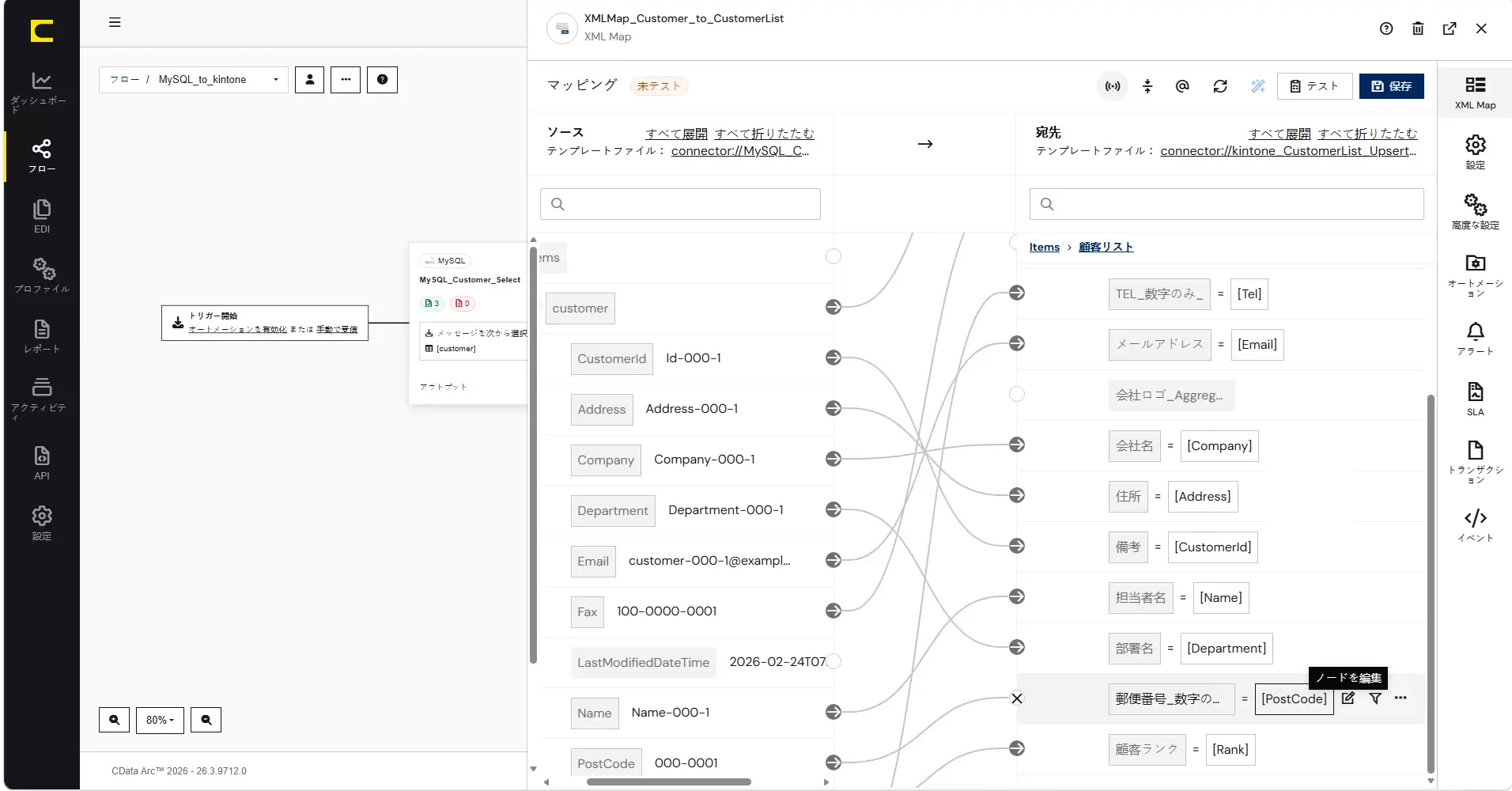The height and width of the screenshot is (791, 1512).
Task: Click source すべて折りたたむ link
Action: click(x=764, y=134)
